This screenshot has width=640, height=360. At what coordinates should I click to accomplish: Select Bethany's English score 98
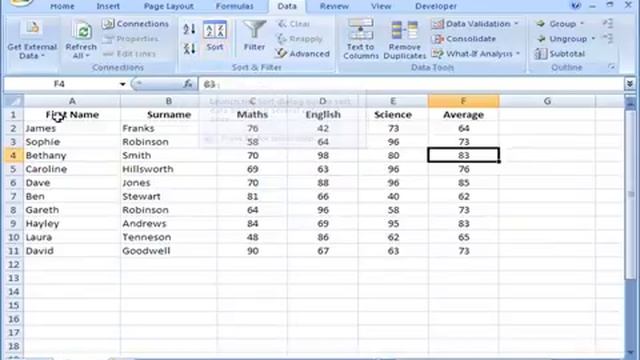[322, 156]
